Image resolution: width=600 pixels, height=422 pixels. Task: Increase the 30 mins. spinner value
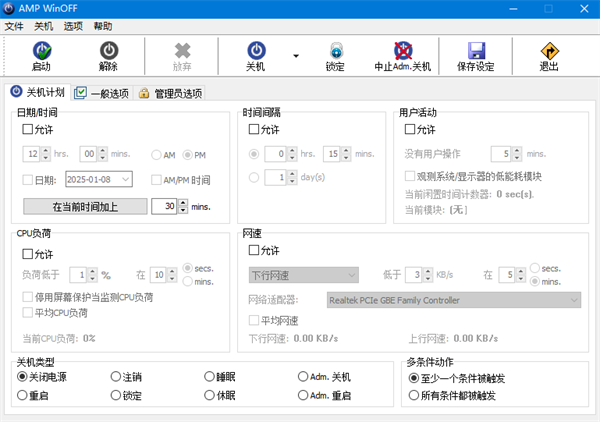pos(183,203)
